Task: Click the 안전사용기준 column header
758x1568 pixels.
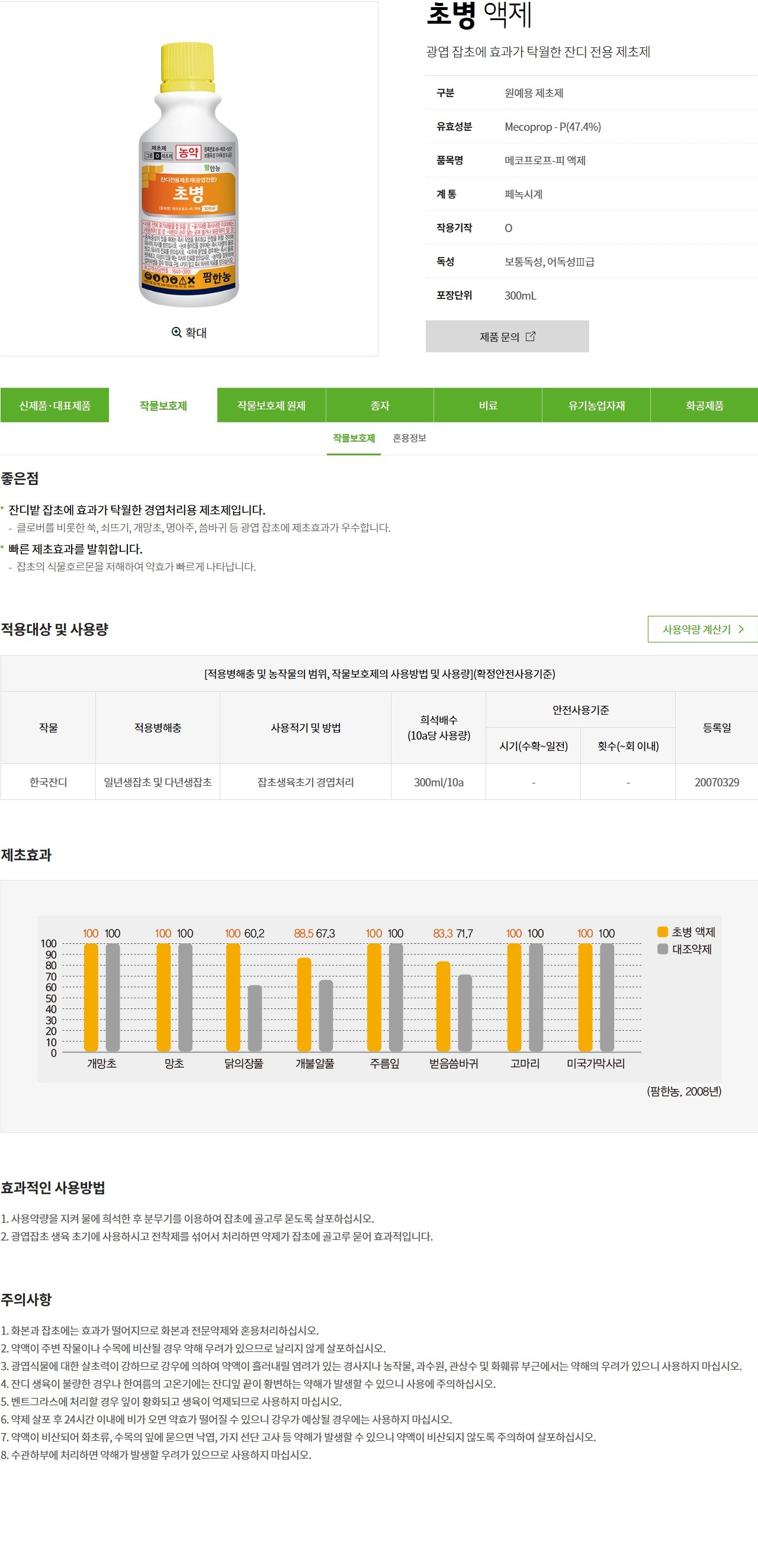Action: (x=580, y=710)
